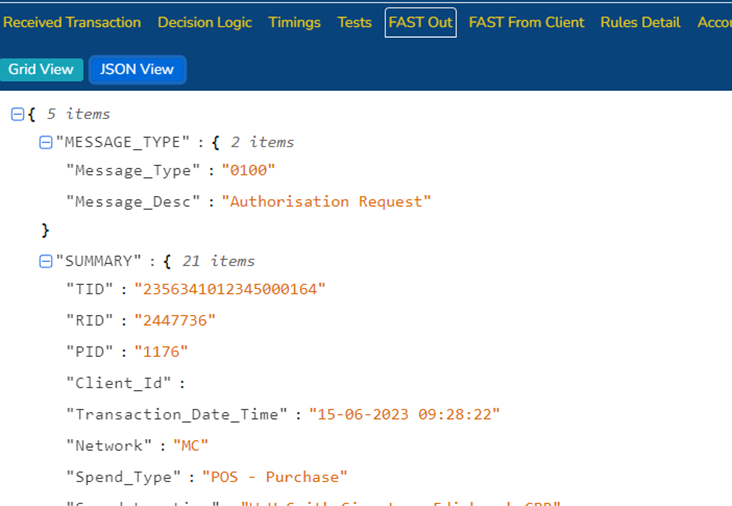Click the "5 items" count label
Screen dimensions: 732x506
coord(78,114)
